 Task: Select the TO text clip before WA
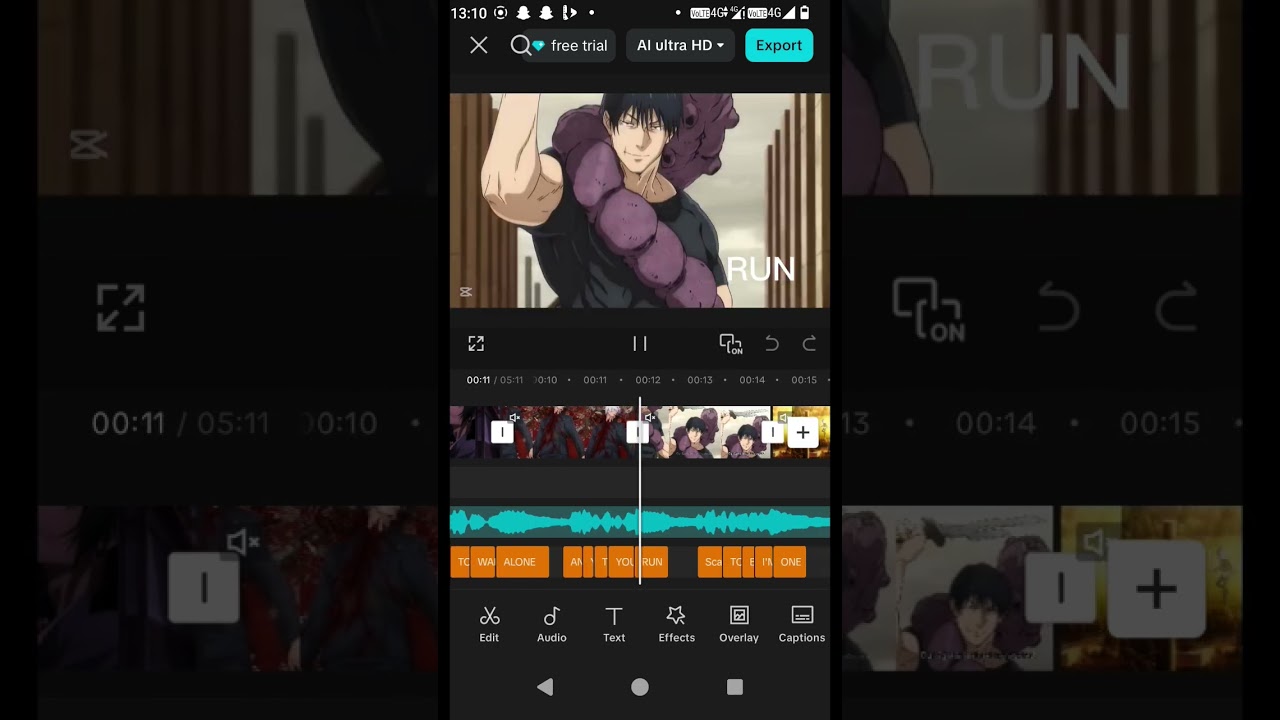(461, 562)
